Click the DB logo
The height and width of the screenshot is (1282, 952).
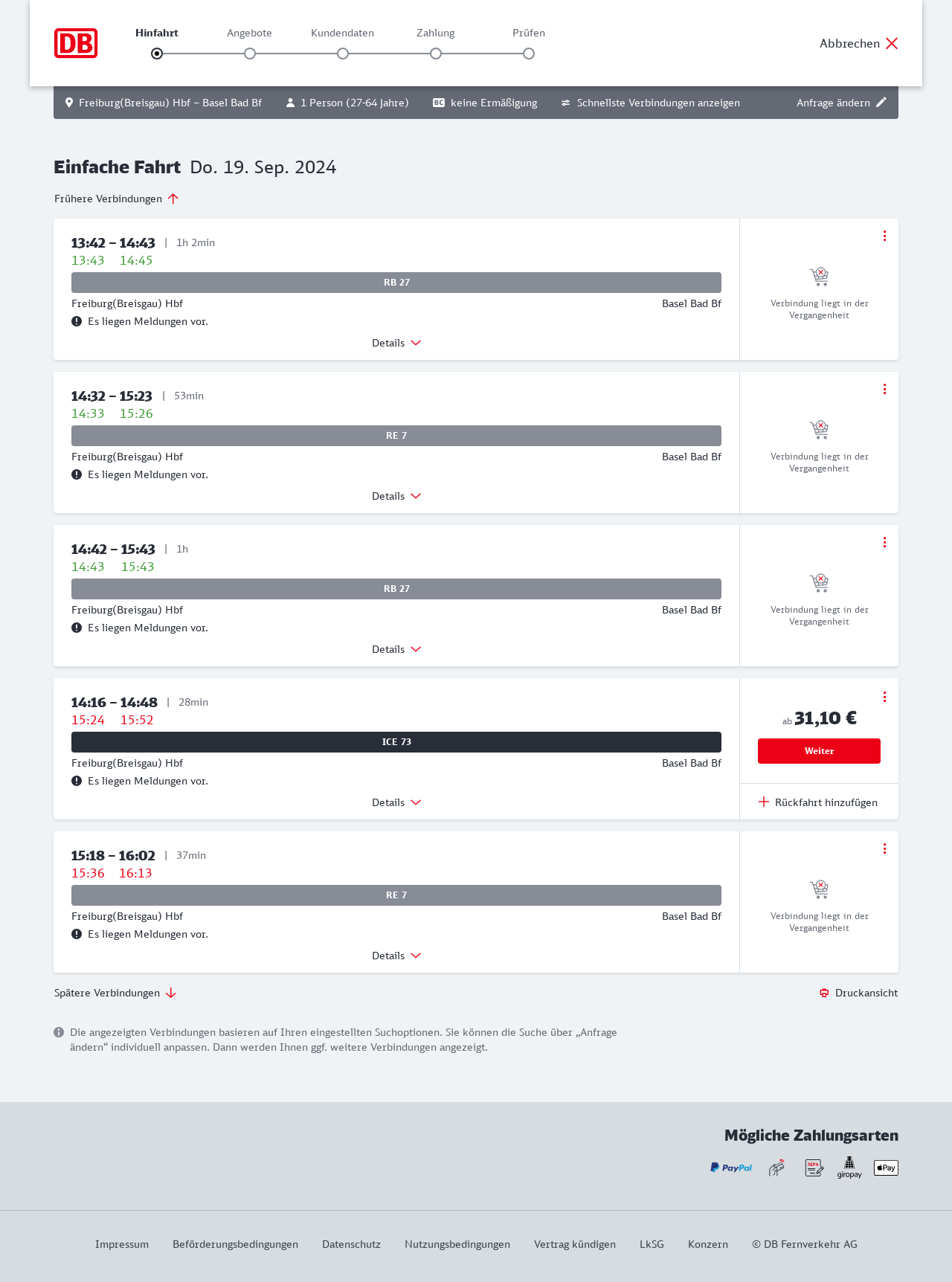[76, 43]
